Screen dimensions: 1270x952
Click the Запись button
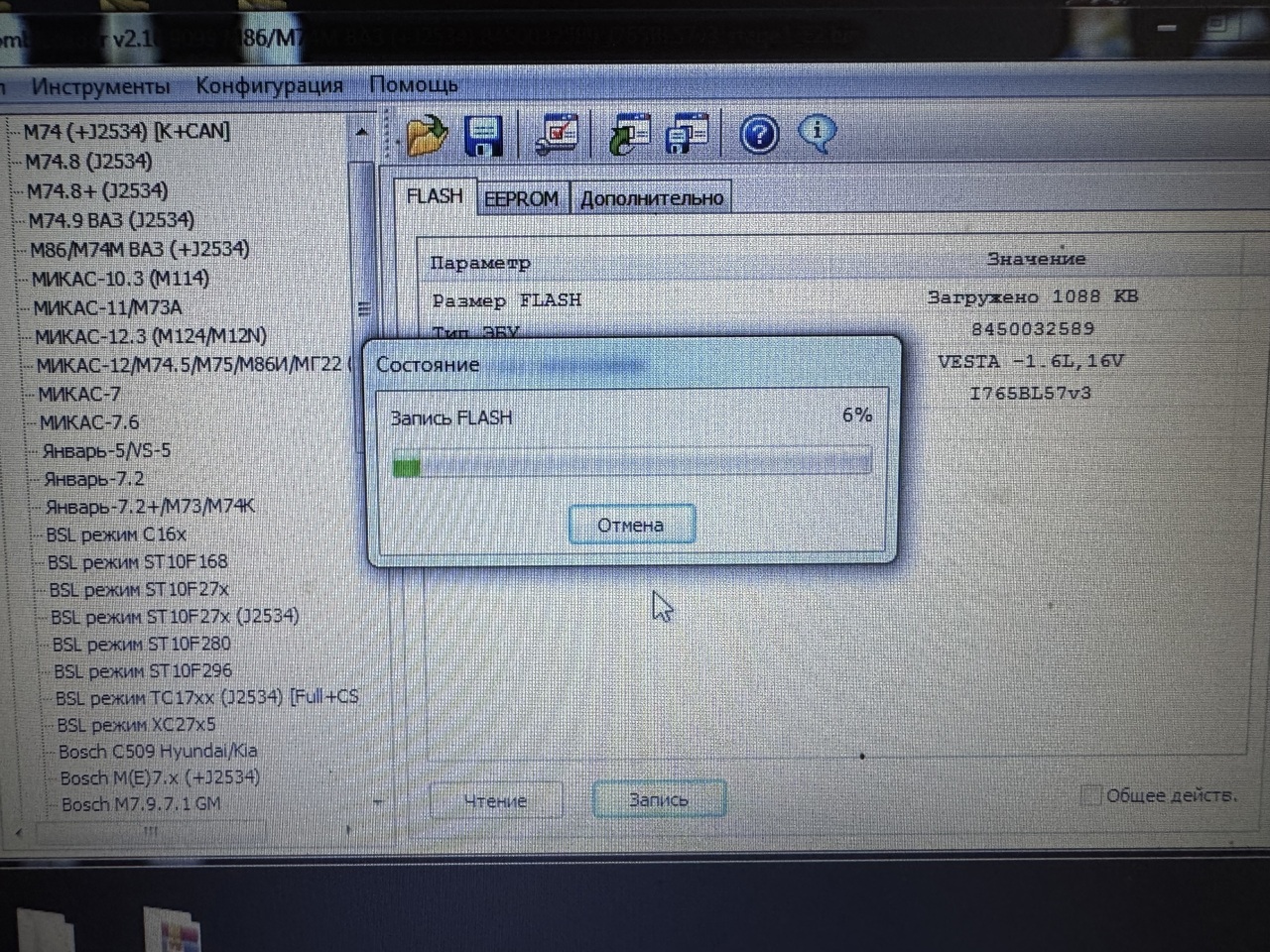pos(659,799)
